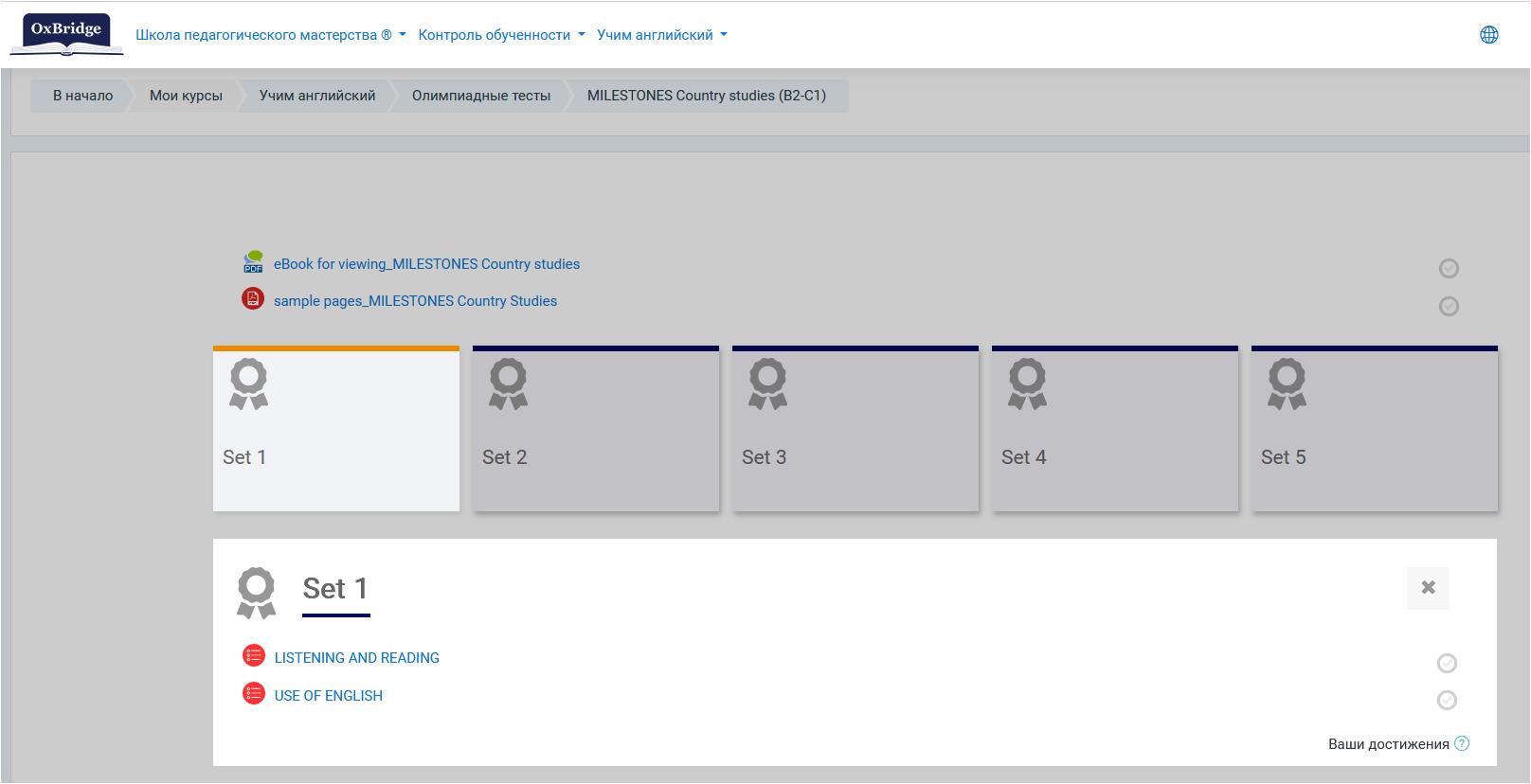The width and height of the screenshot is (1531, 784).
Task: Open the LISTENING AND READING link
Action: (x=356, y=658)
